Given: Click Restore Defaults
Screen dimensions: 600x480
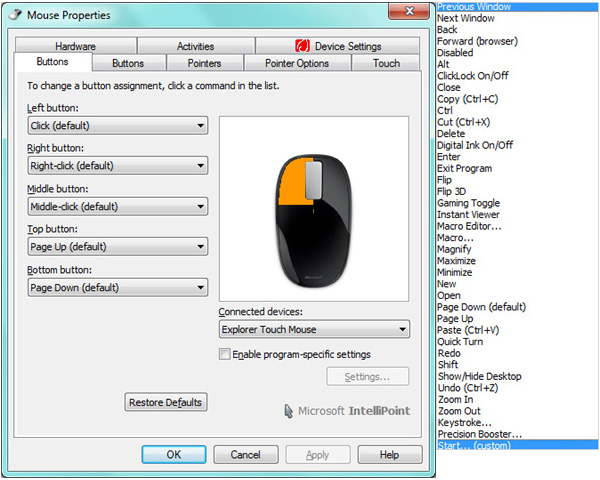Looking at the screenshot, I should coord(166,402).
